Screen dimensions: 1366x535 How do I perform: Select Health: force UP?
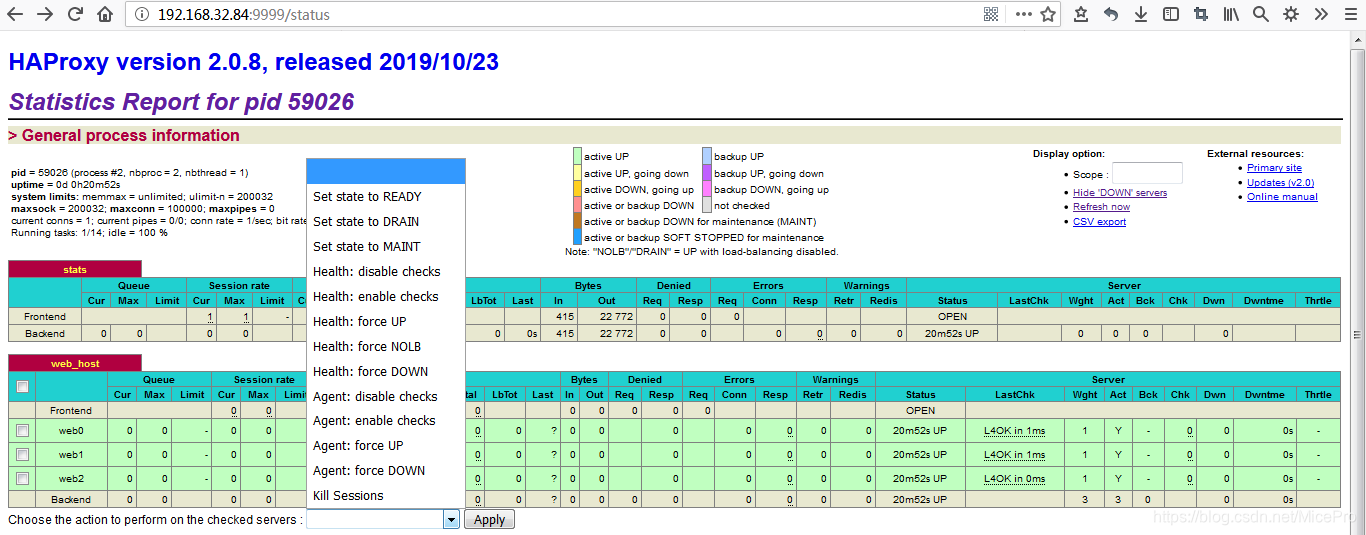pyautogui.click(x=386, y=322)
